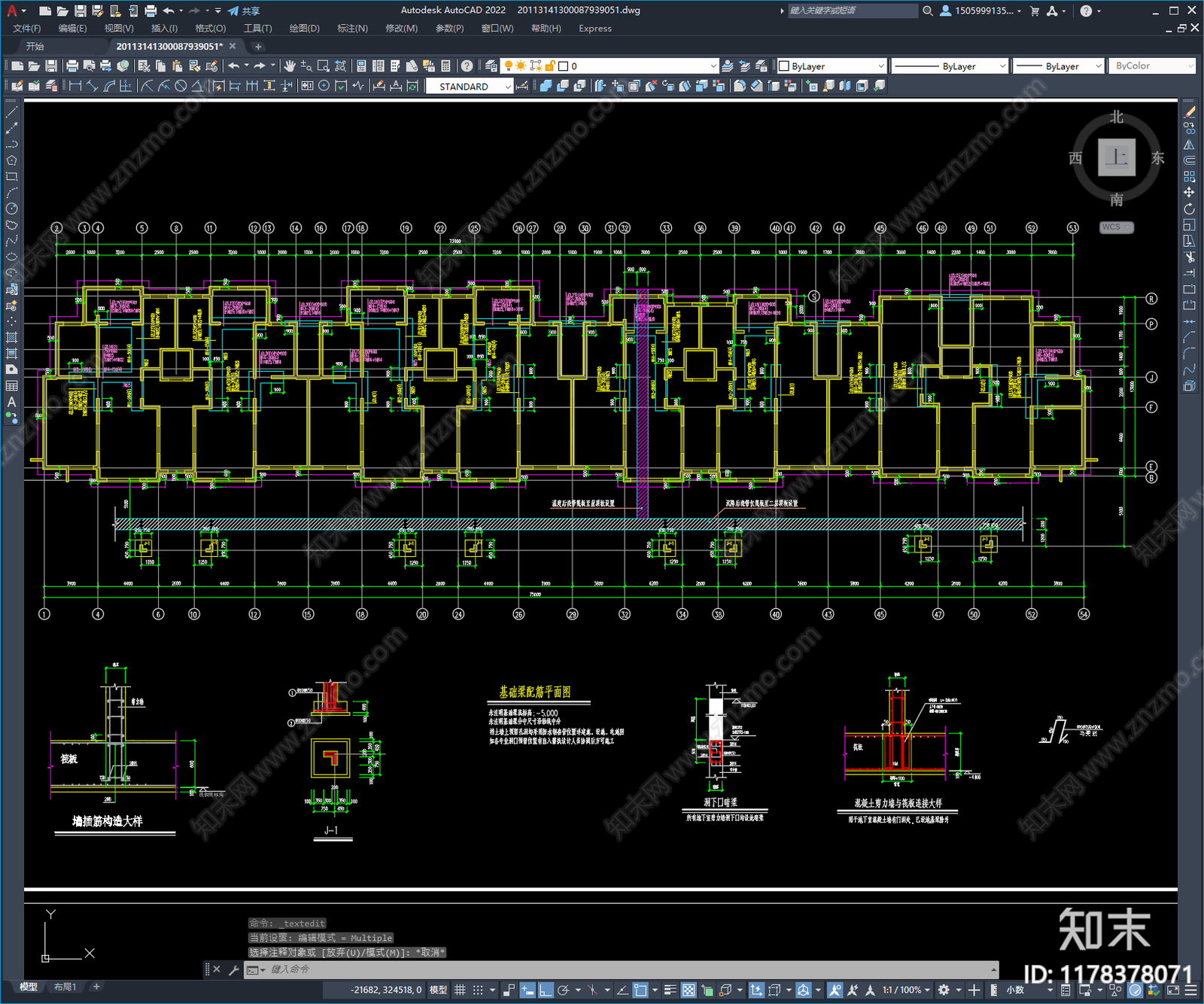Screen dimensions: 1204x1004
Task: Select the Polygon draw tool
Action: click(11, 160)
